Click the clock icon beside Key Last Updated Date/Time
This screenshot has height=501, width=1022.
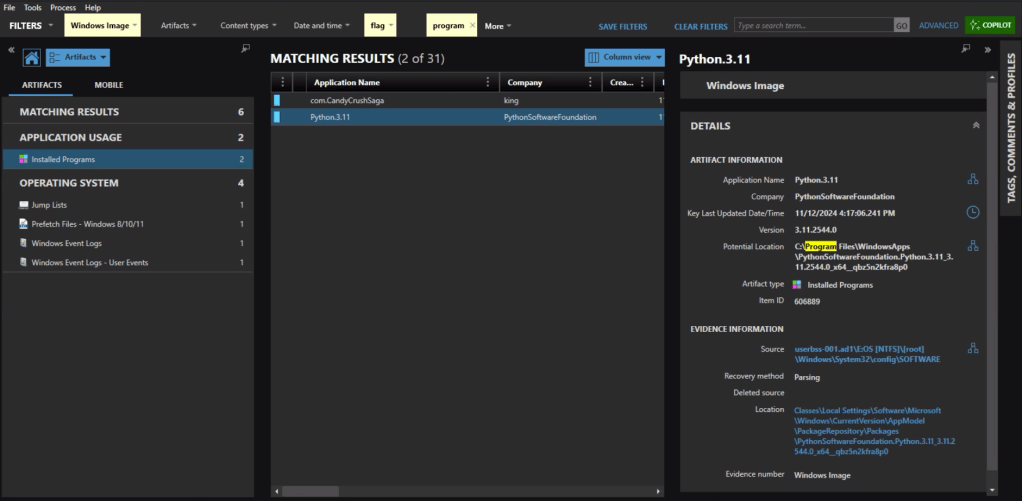(x=972, y=212)
